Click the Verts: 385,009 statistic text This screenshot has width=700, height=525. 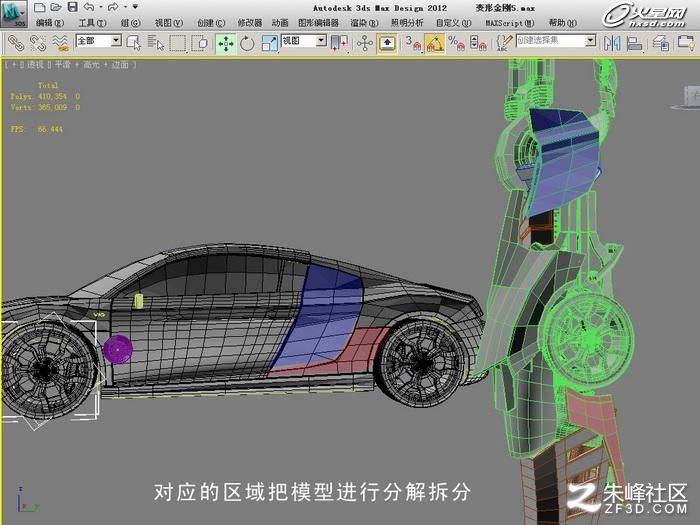tap(39, 108)
